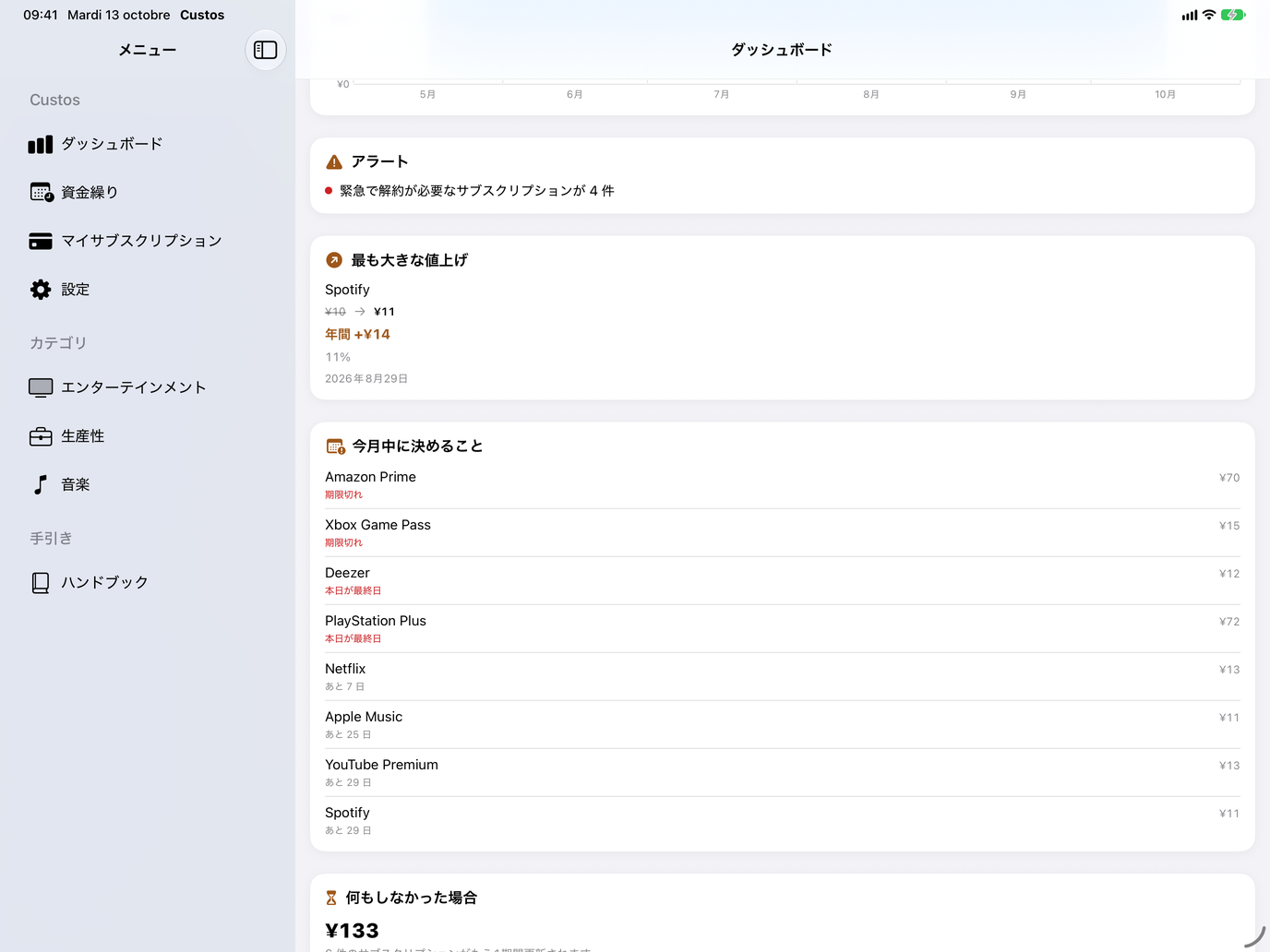Click the ¥70 price for Amazon Prime
The height and width of the screenshot is (952, 1270).
tap(1229, 478)
